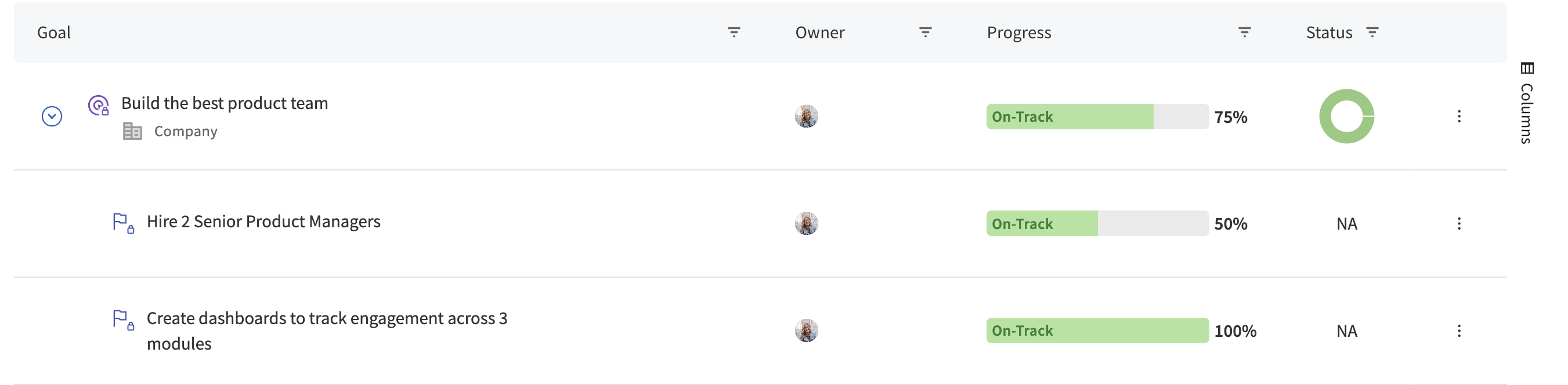Viewport: 1568px width, 385px height.
Task: Click the objective icon beside Build the best product team
Action: pos(98,105)
